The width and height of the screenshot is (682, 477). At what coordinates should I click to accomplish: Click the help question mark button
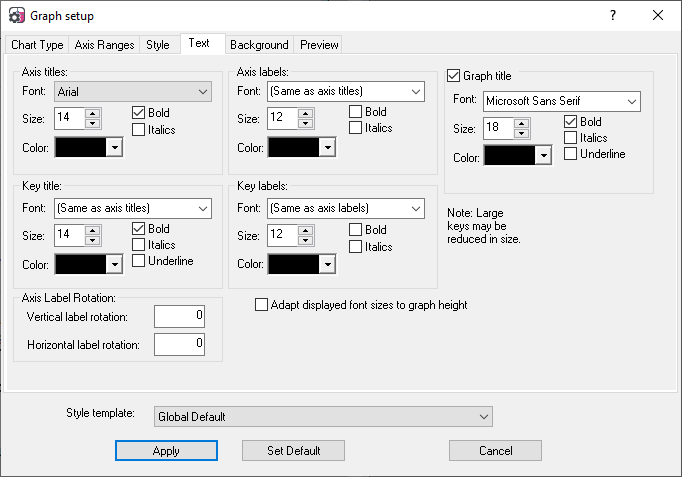pyautogui.click(x=613, y=16)
